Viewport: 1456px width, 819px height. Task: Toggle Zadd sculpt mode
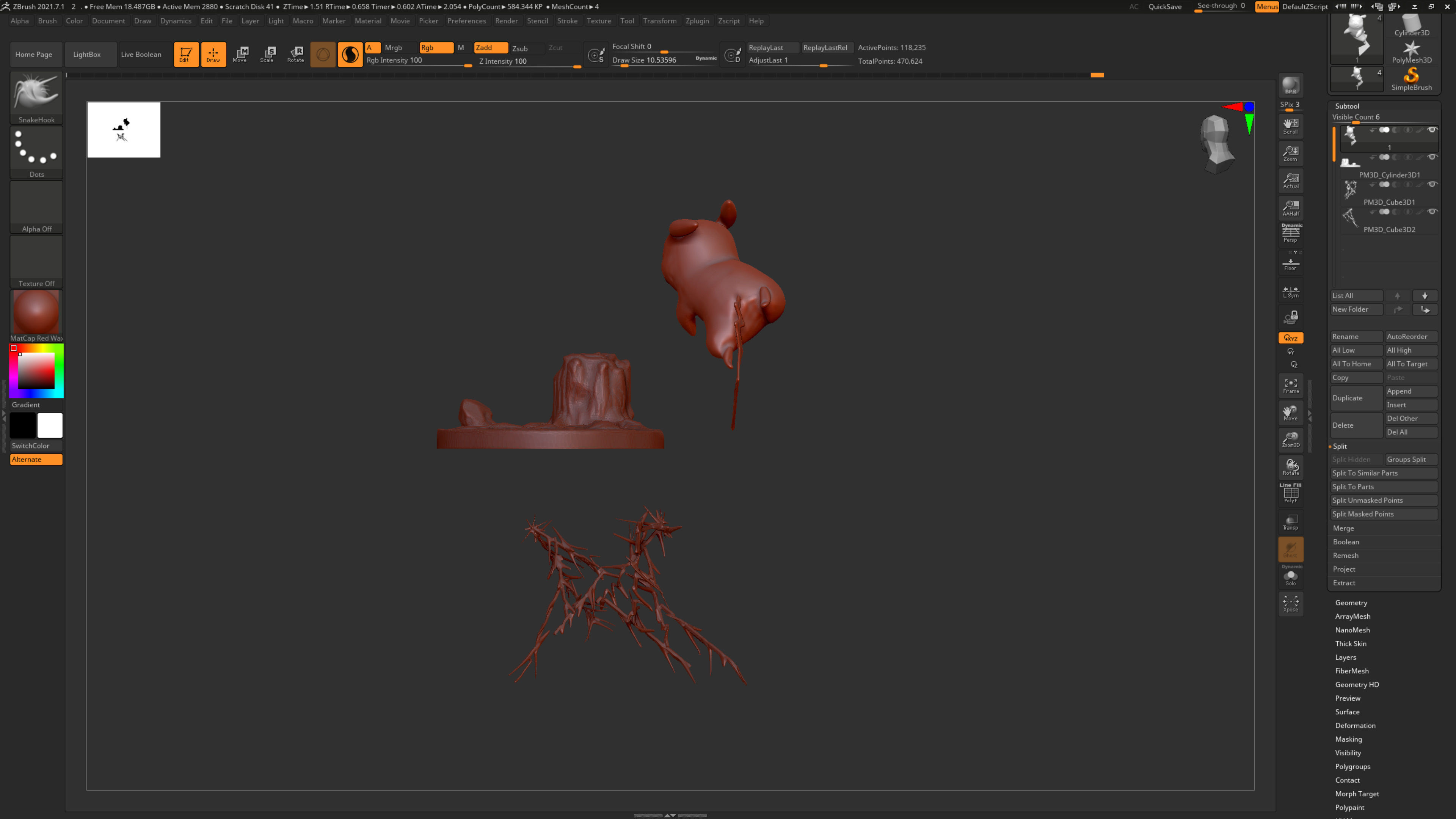pyautogui.click(x=491, y=47)
